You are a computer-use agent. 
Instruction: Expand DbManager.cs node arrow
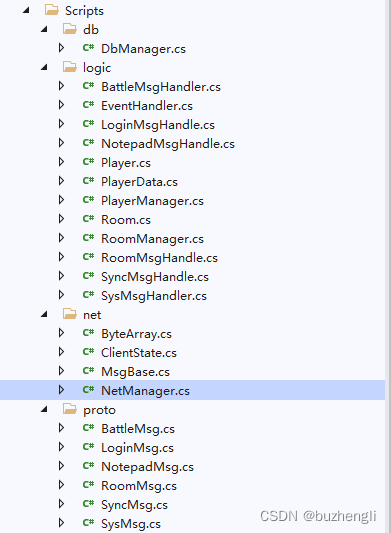point(61,48)
